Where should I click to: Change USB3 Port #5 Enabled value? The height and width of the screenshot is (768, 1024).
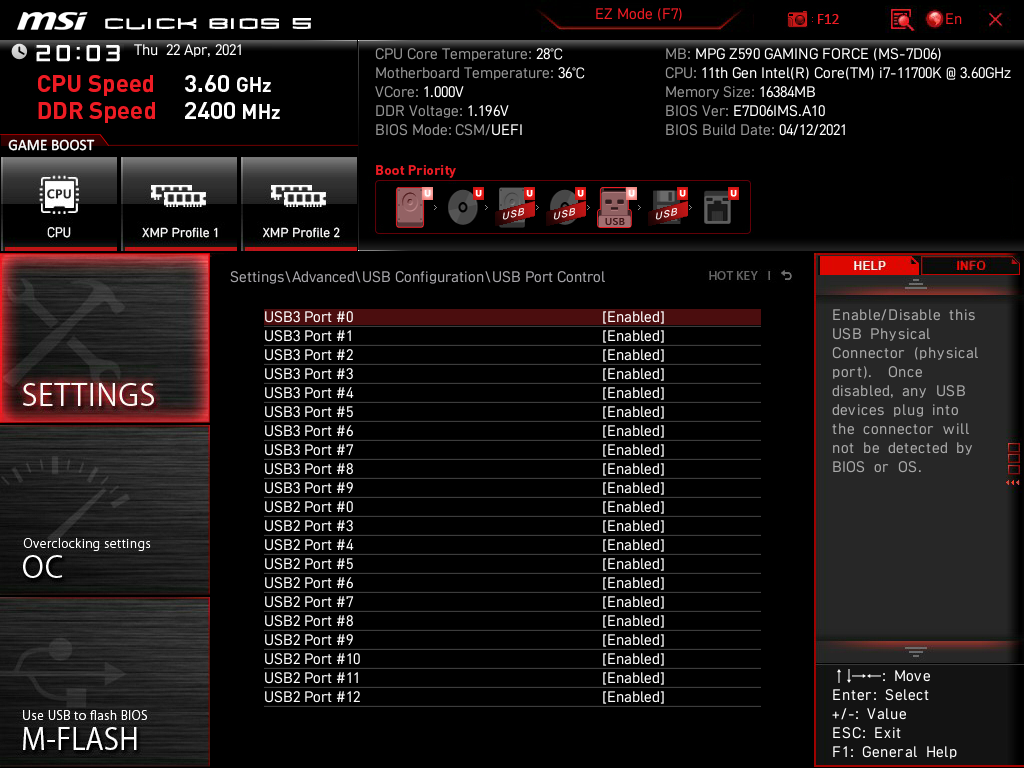pos(633,411)
